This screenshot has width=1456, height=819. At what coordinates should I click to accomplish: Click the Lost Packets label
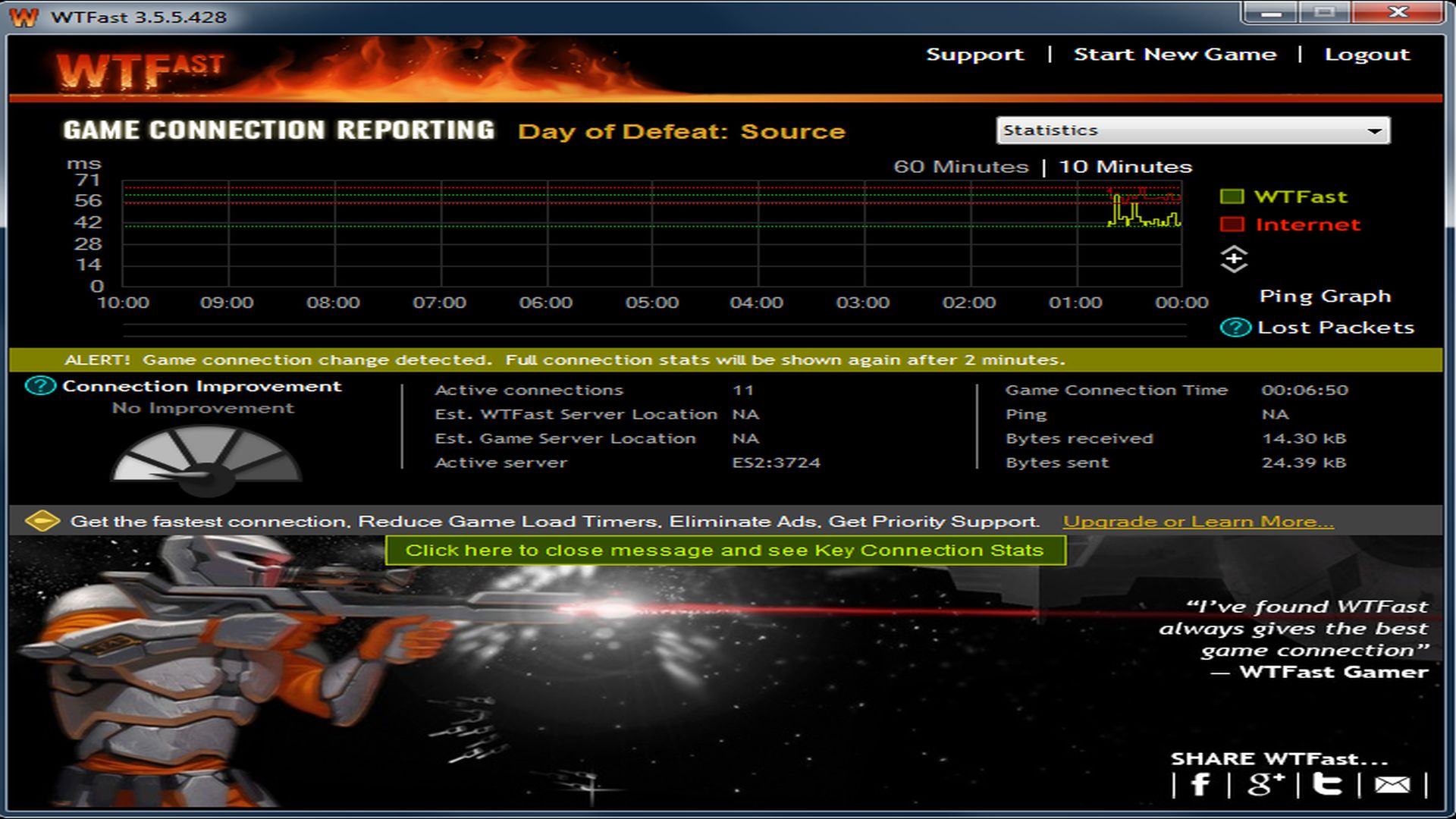click(1335, 328)
